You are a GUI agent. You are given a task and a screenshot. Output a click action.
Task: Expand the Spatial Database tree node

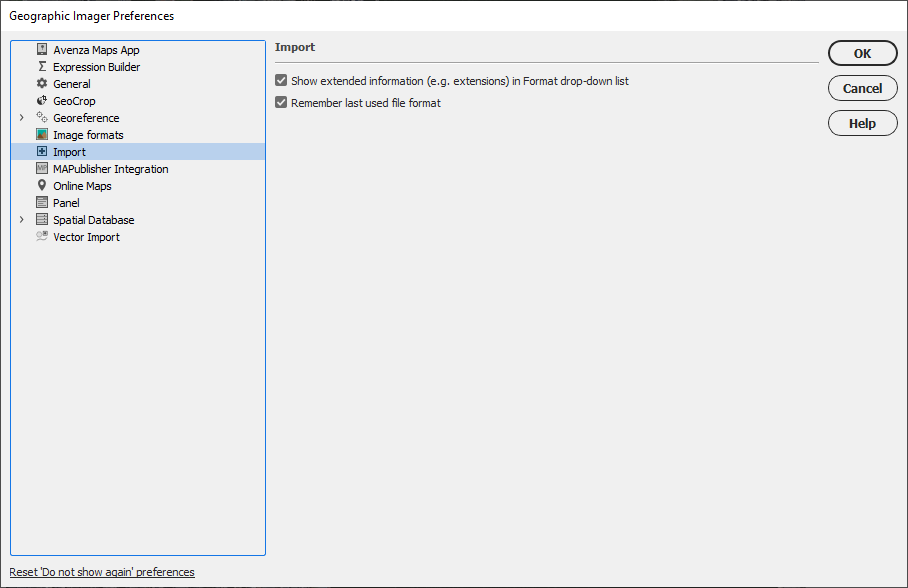coord(21,220)
